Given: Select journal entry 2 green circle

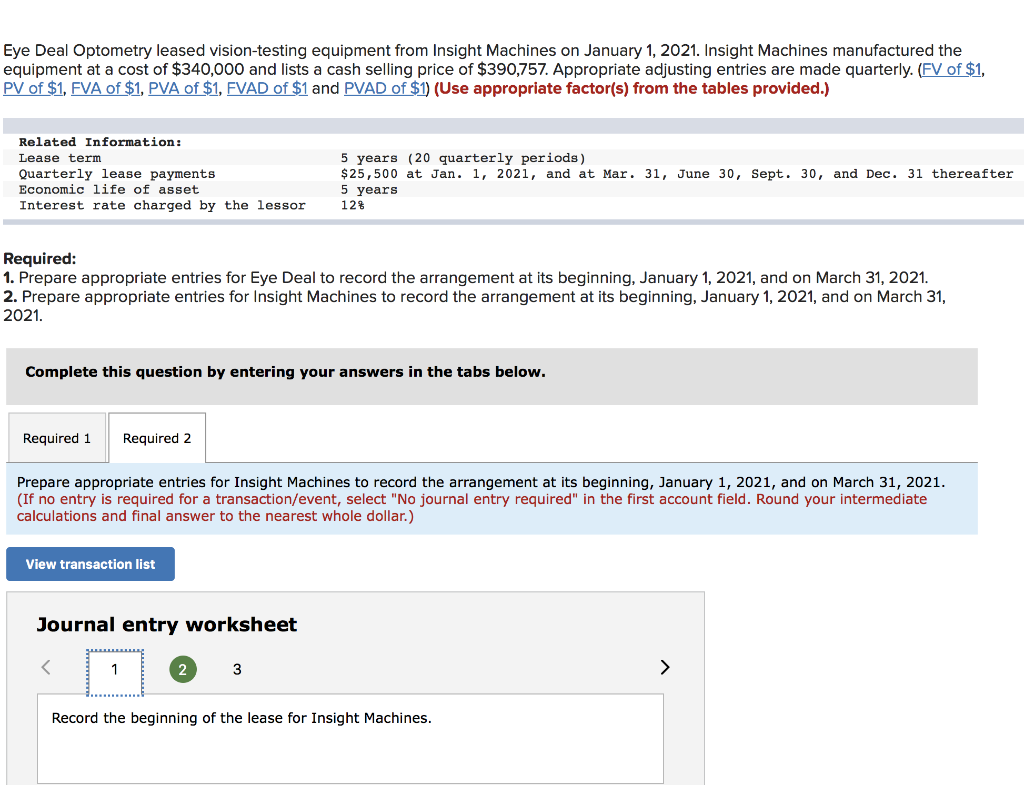Looking at the screenshot, I should click(x=183, y=669).
